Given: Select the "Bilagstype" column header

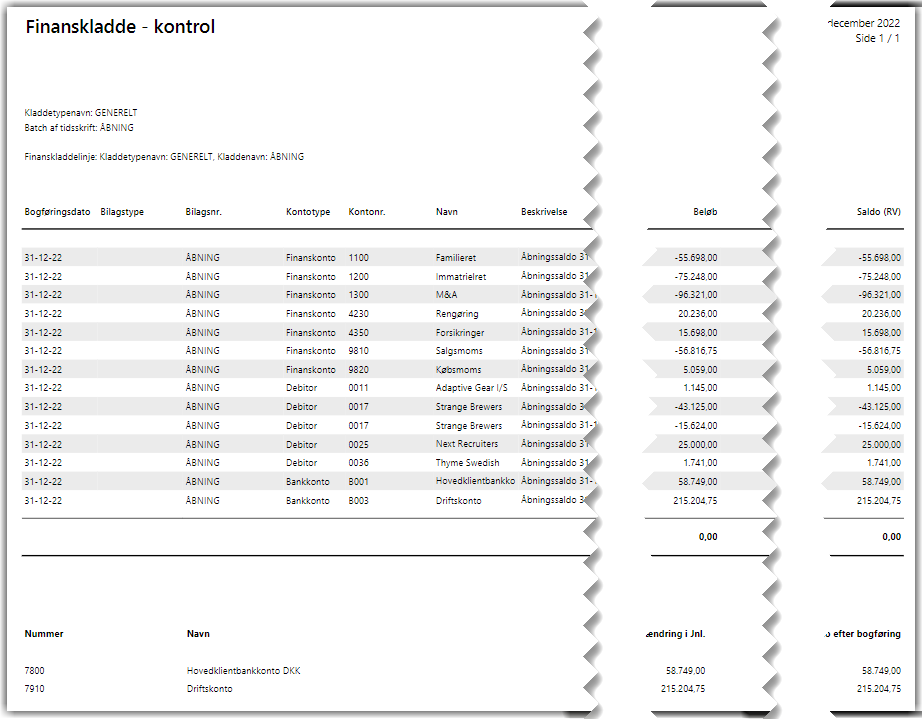Looking at the screenshot, I should tap(122, 212).
